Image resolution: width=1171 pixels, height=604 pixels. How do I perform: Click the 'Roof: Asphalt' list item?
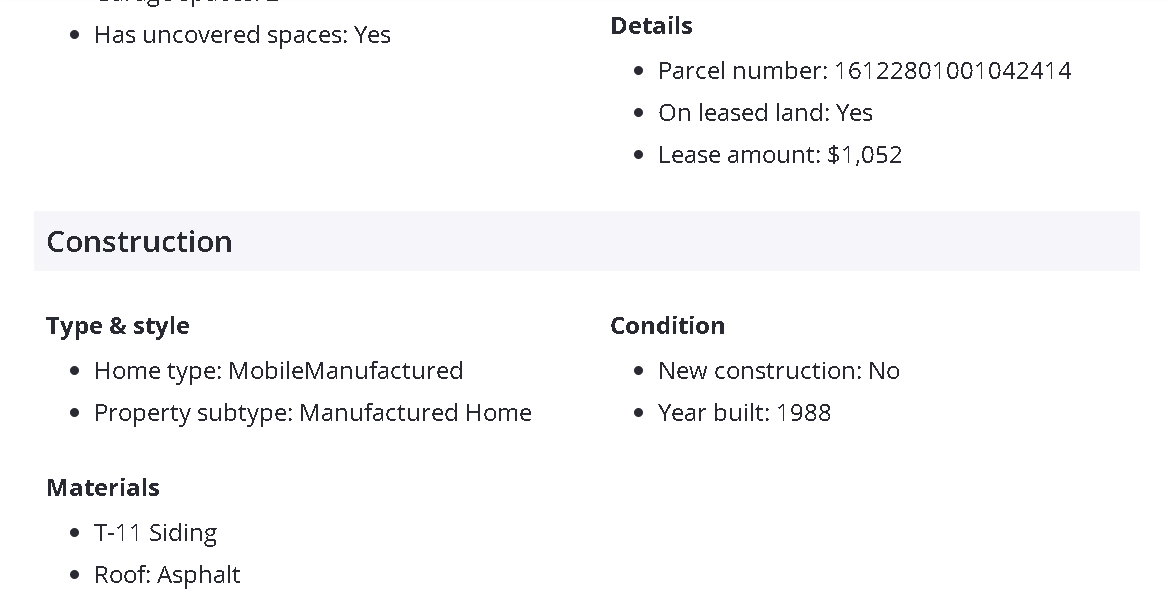167,575
